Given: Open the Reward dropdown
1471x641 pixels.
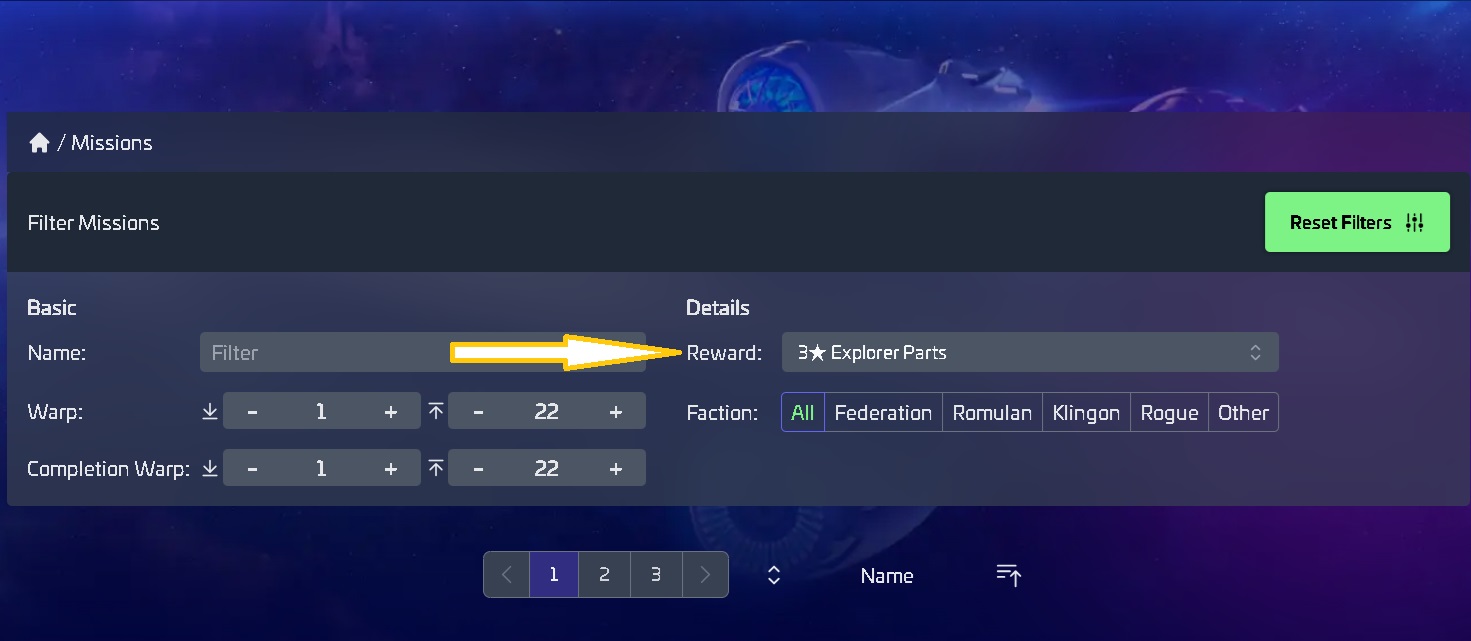Looking at the screenshot, I should [x=1029, y=353].
